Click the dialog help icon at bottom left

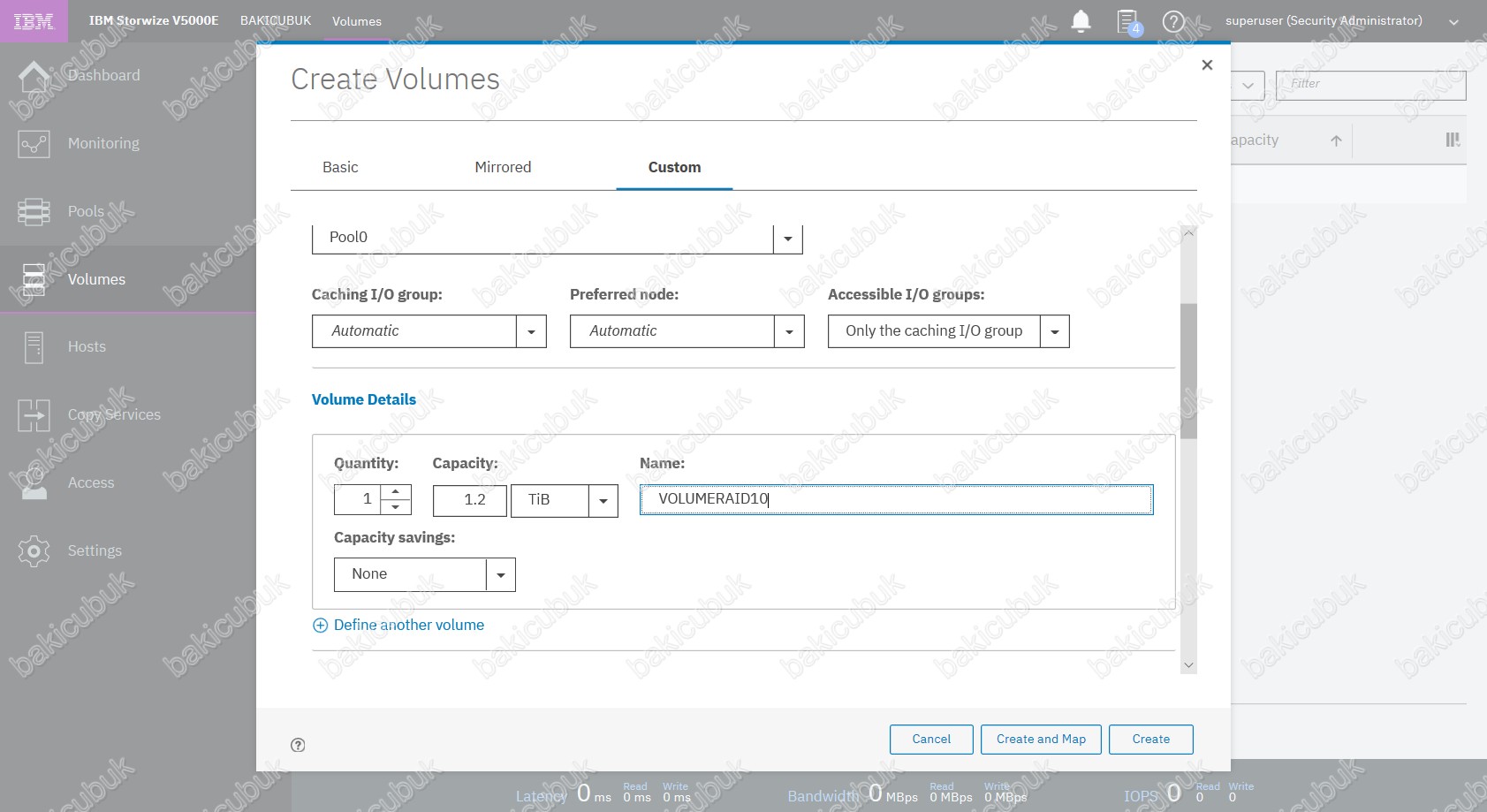pyautogui.click(x=298, y=745)
